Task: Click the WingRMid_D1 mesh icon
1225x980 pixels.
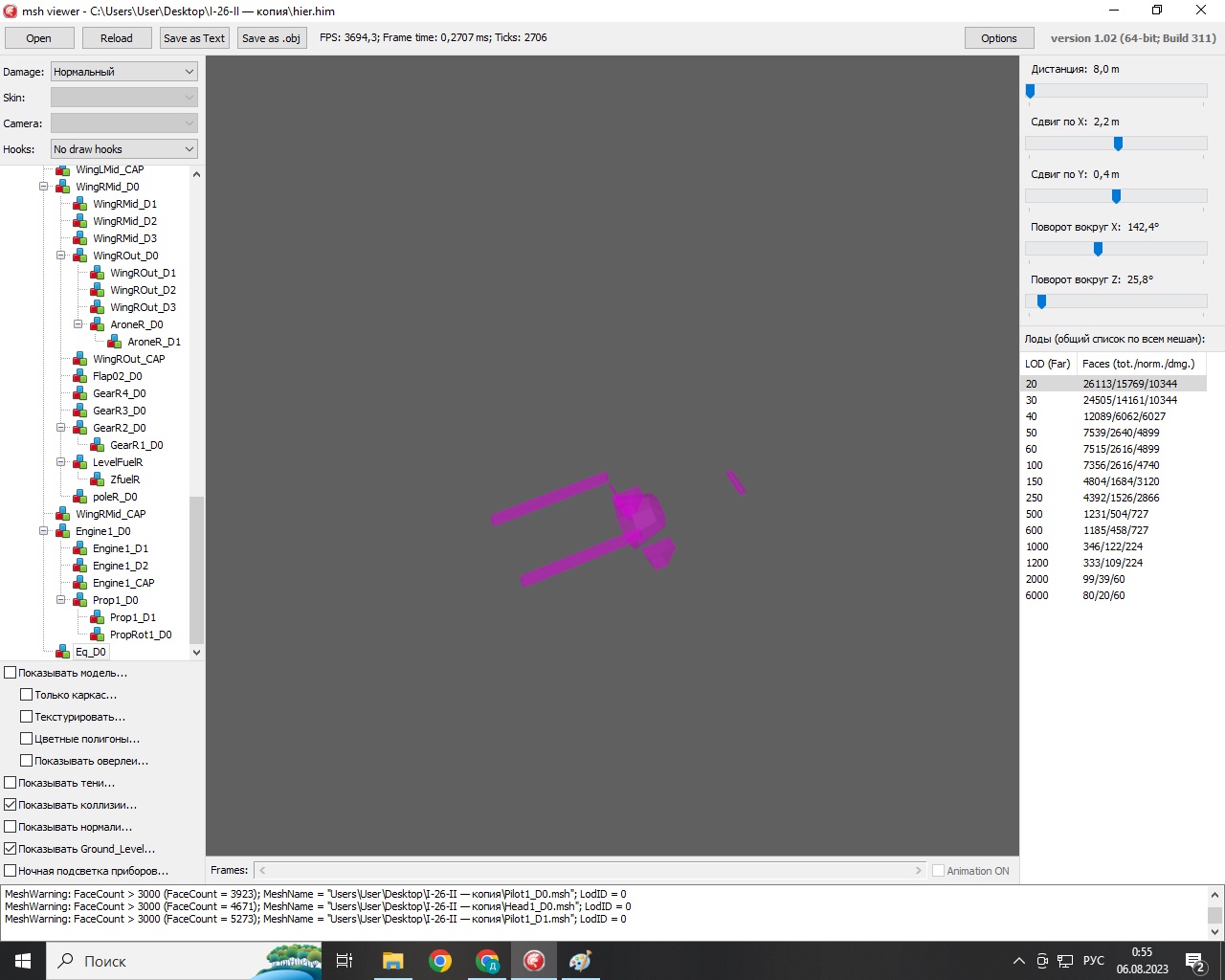Action: point(80,204)
